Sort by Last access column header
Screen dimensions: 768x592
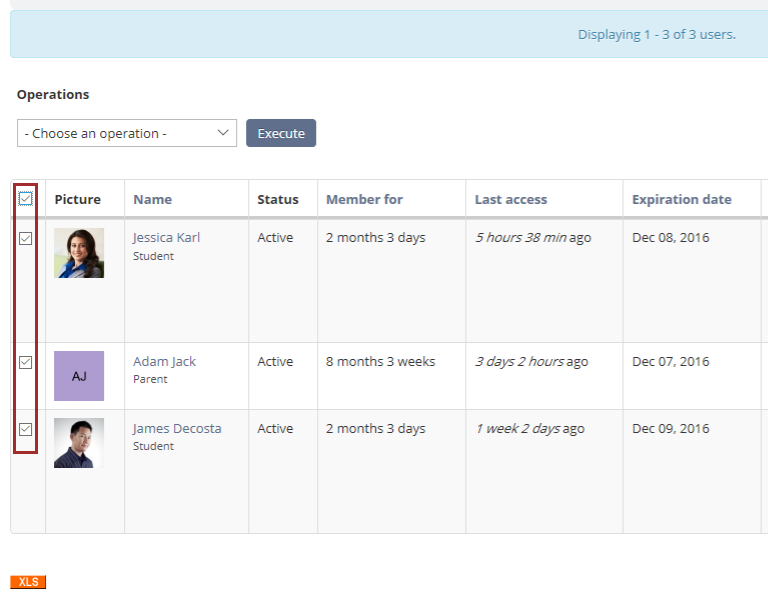511,199
